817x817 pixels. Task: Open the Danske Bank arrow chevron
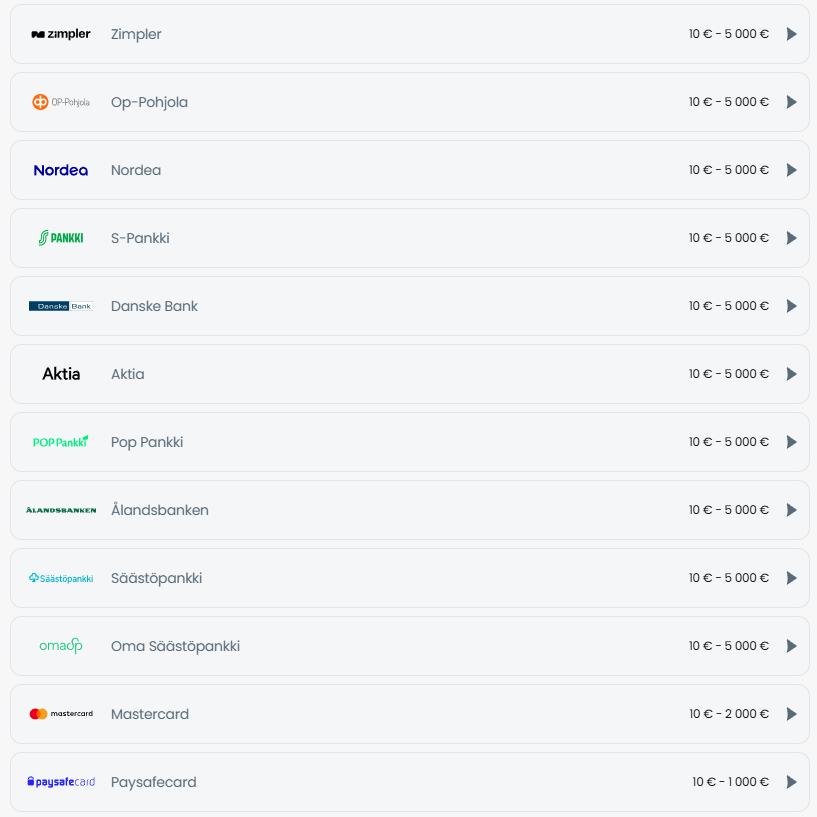coord(791,306)
